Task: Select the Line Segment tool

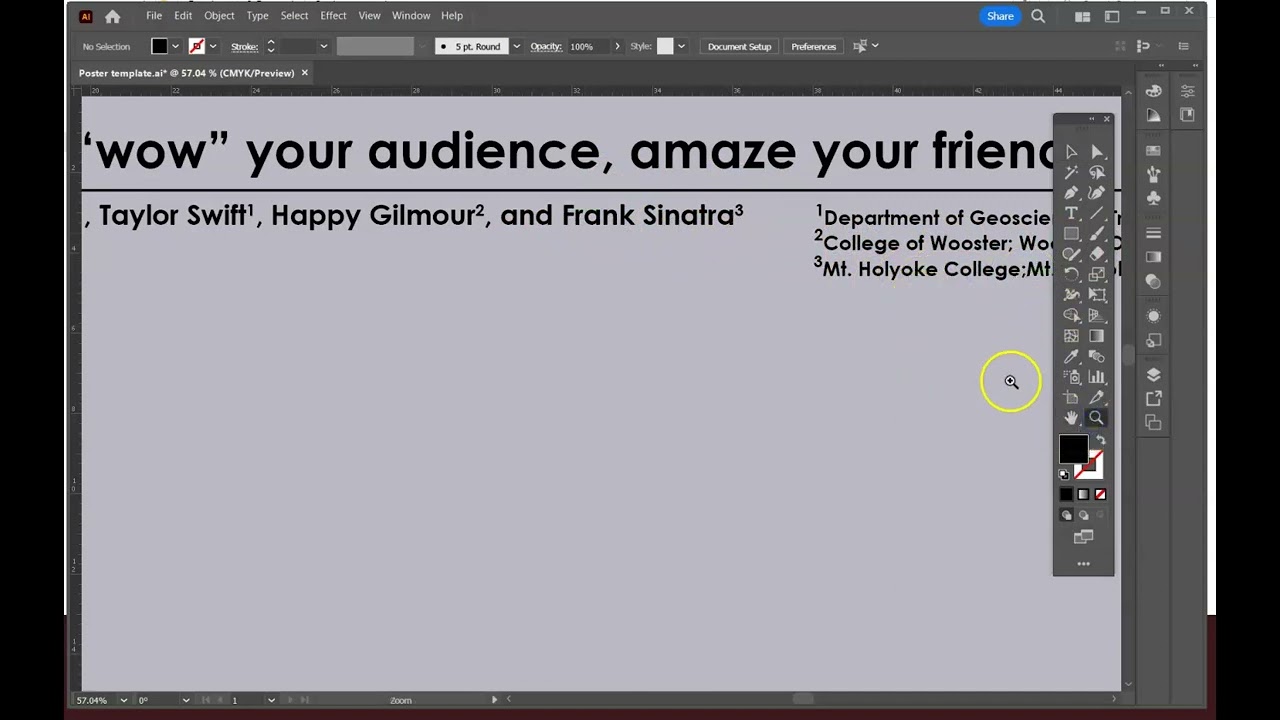Action: pos(1097,213)
